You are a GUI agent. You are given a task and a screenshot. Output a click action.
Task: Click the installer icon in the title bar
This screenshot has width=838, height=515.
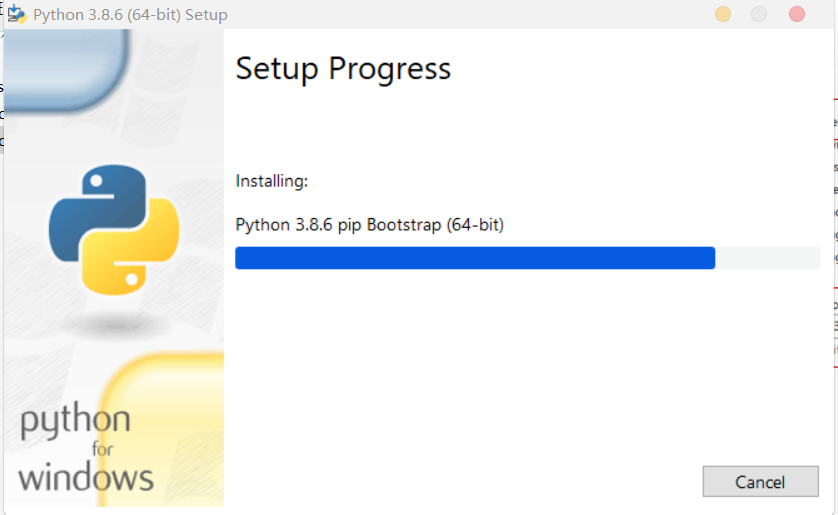(16, 14)
